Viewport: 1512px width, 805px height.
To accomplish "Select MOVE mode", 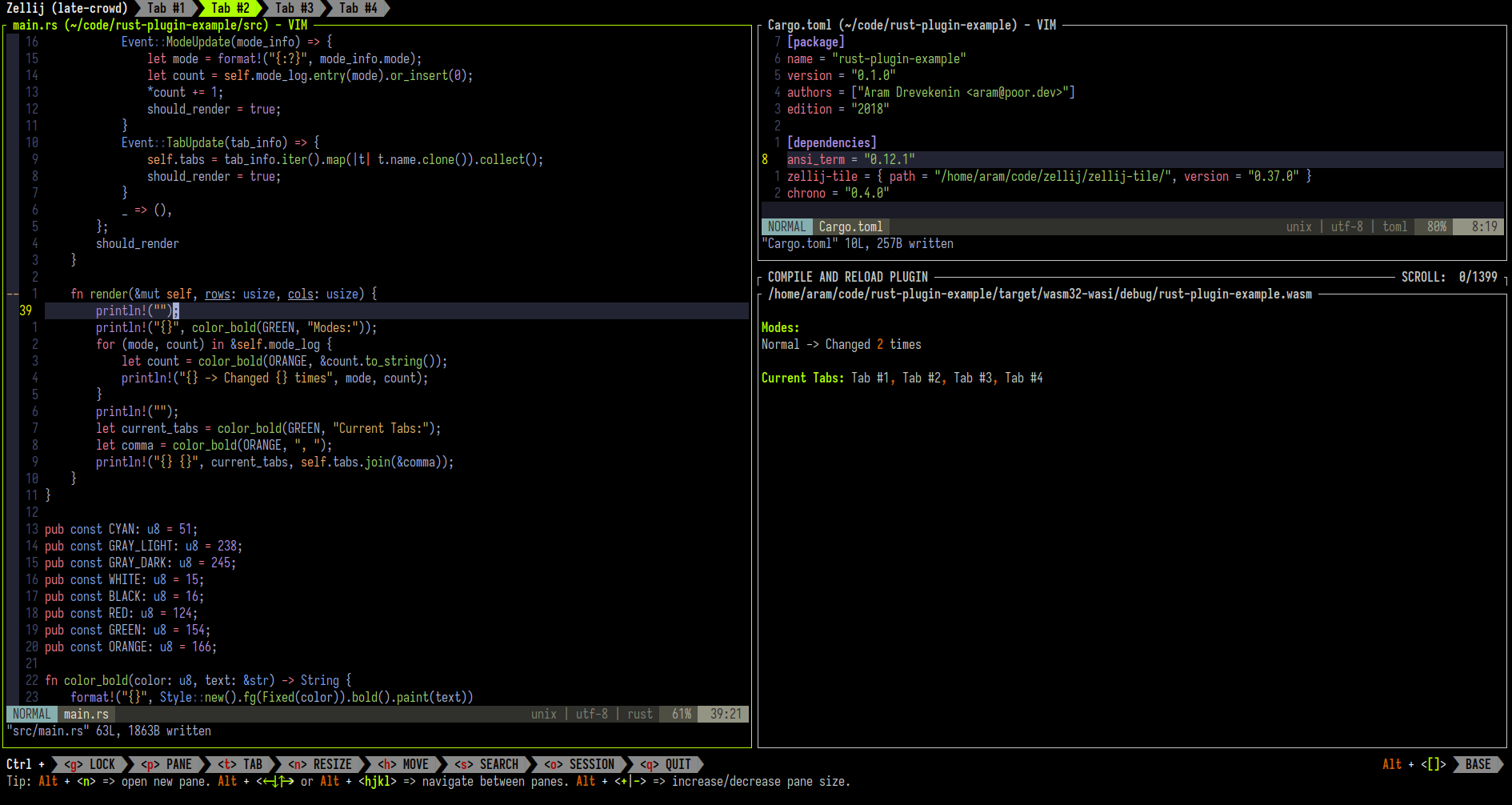I will [x=403, y=764].
